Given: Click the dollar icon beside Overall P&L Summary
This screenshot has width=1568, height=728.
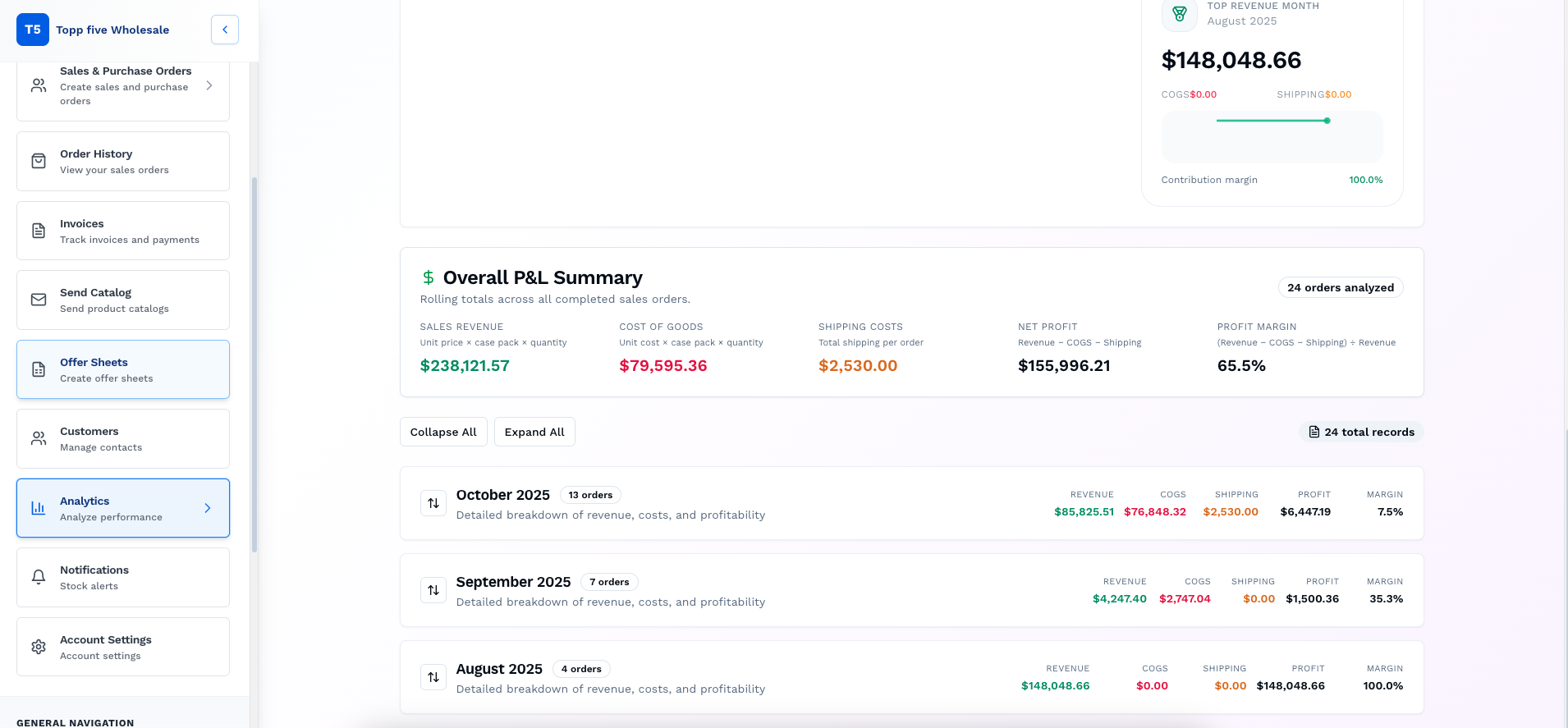Looking at the screenshot, I should click(x=429, y=277).
